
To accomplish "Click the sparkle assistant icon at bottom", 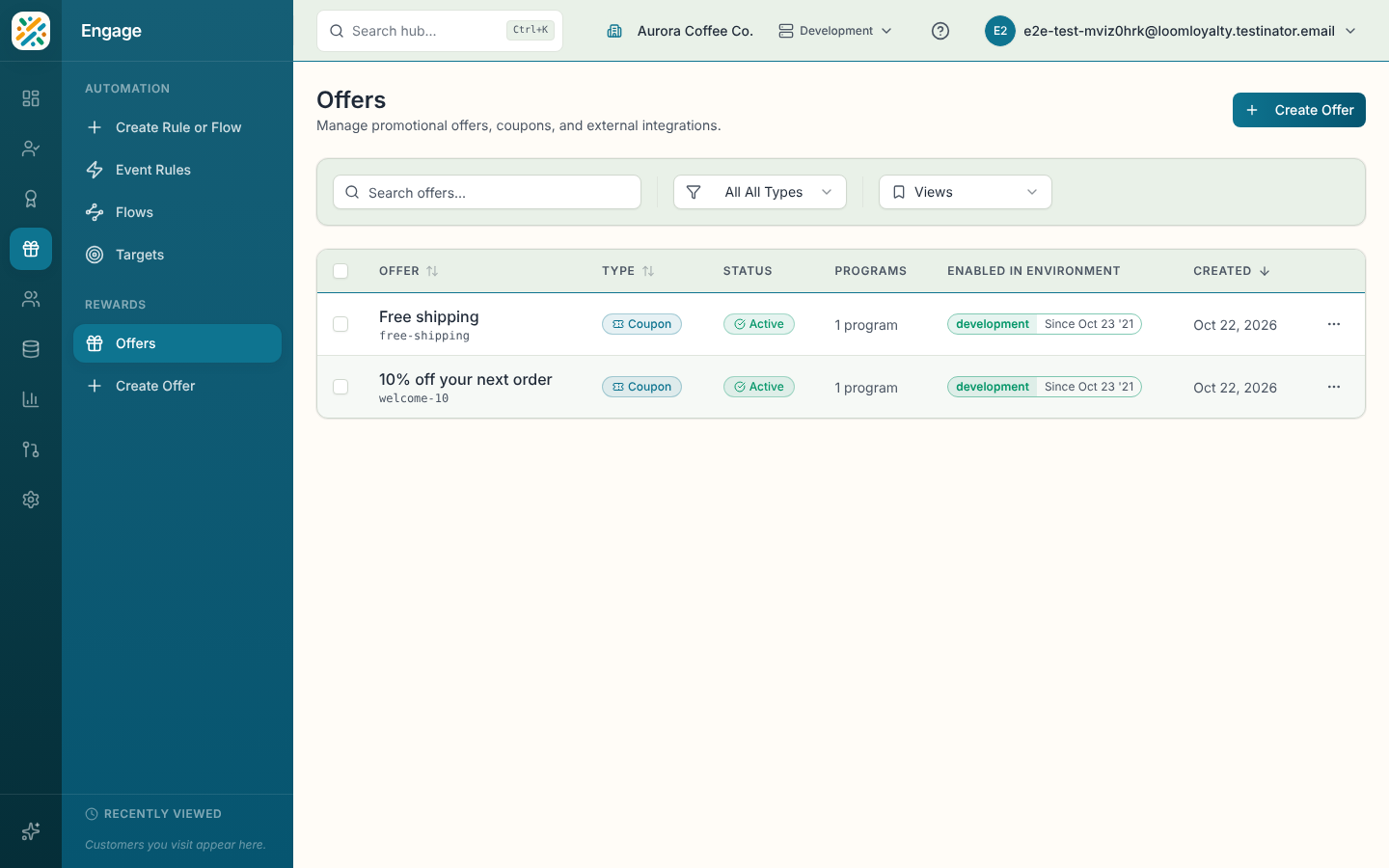I will click(31, 831).
